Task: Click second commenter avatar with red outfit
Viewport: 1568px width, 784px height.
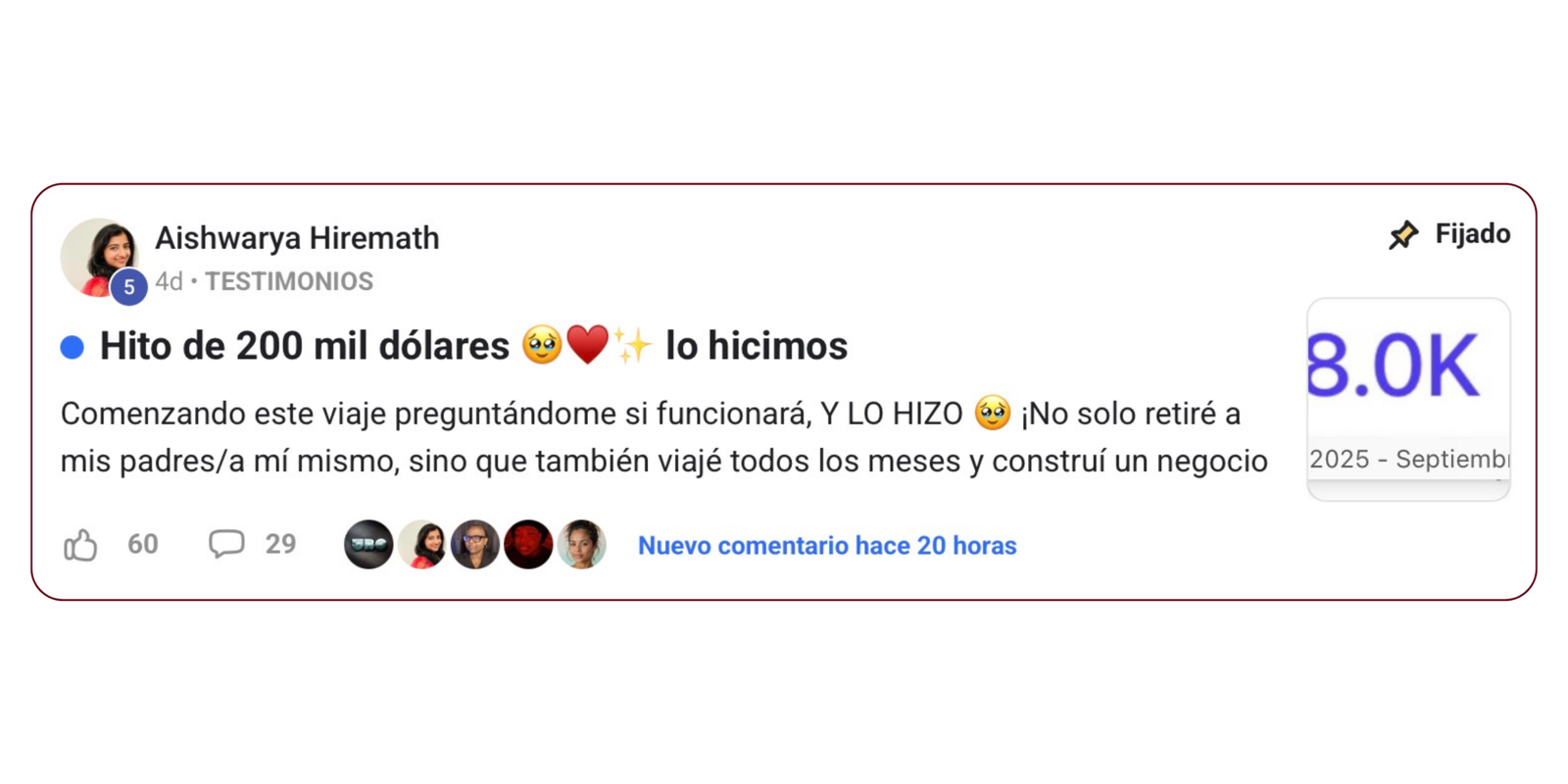Action: coord(422,545)
